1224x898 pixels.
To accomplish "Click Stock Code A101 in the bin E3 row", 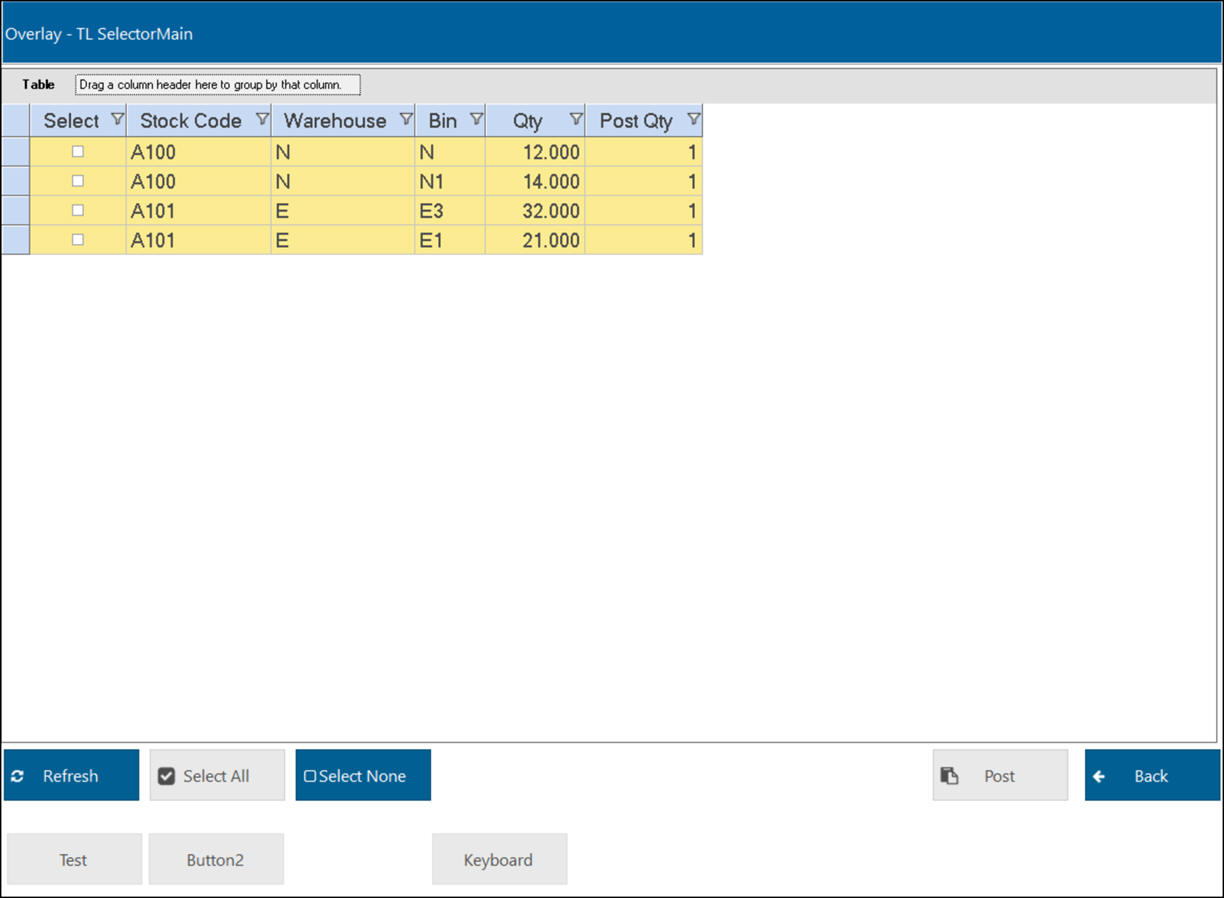I will coord(198,211).
